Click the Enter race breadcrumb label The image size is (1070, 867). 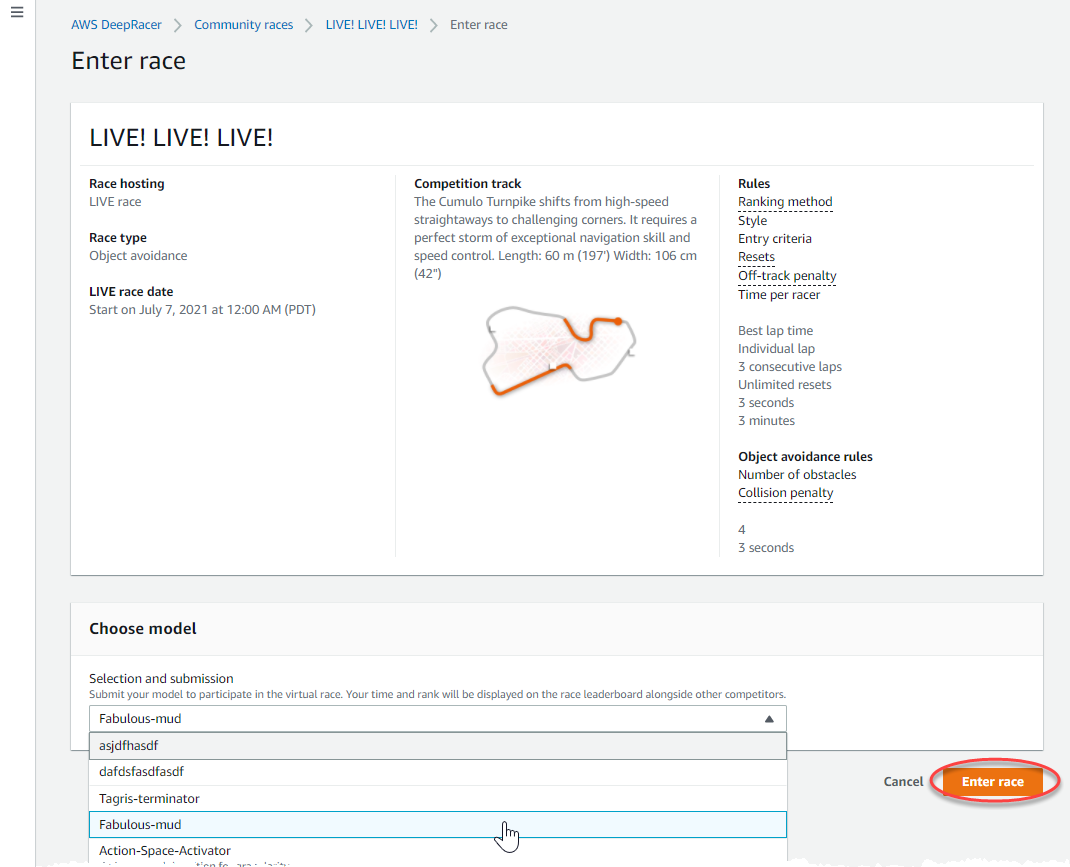[x=478, y=24]
